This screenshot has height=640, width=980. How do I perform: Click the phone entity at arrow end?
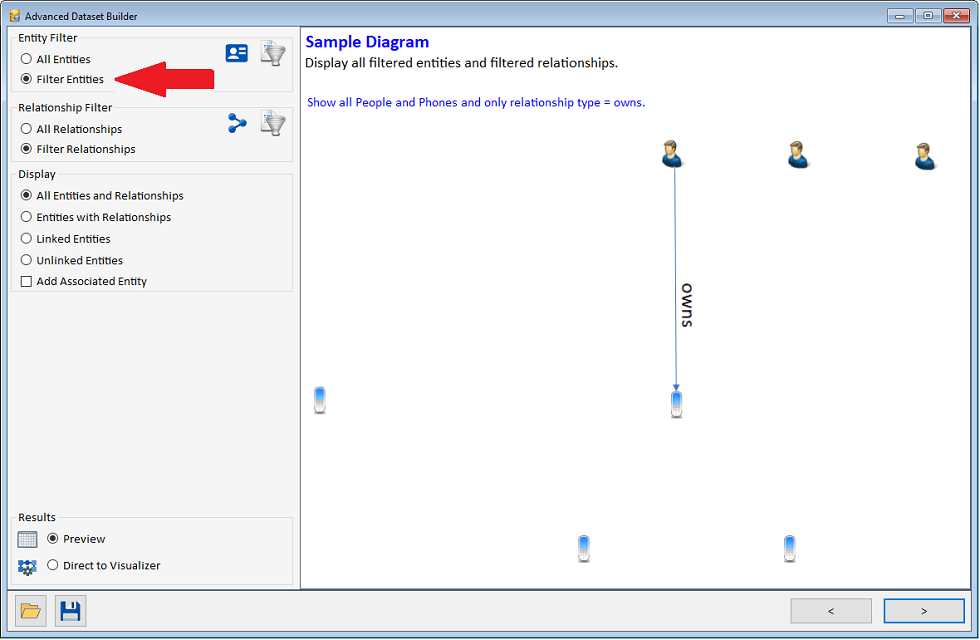click(676, 404)
